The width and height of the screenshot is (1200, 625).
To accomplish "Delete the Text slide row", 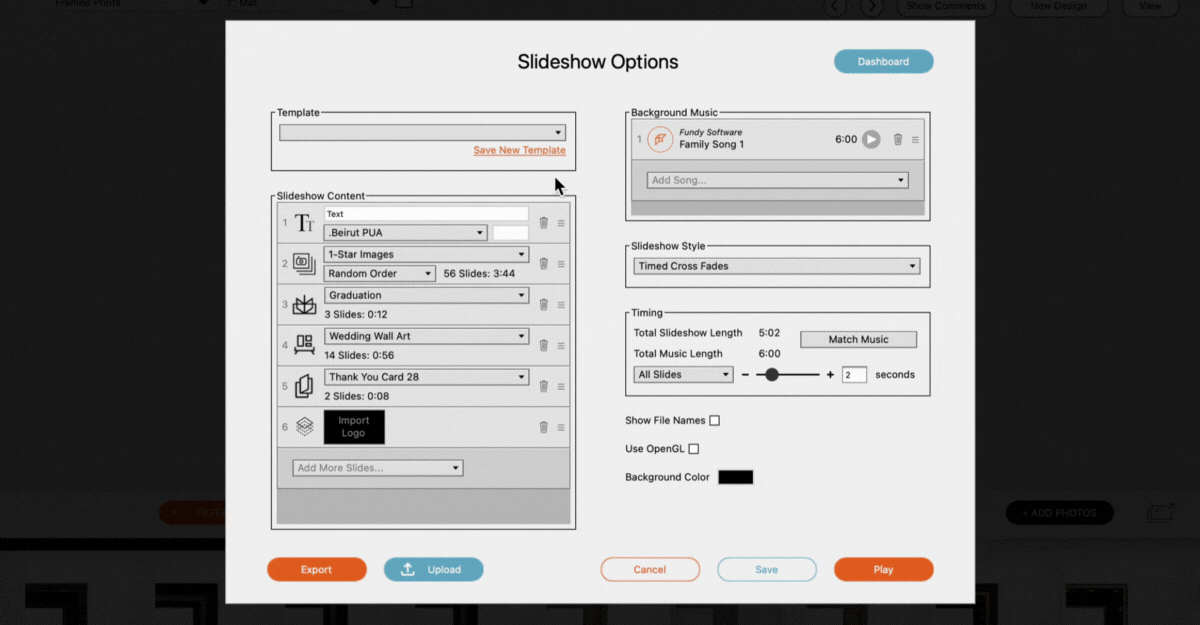I will click(544, 223).
